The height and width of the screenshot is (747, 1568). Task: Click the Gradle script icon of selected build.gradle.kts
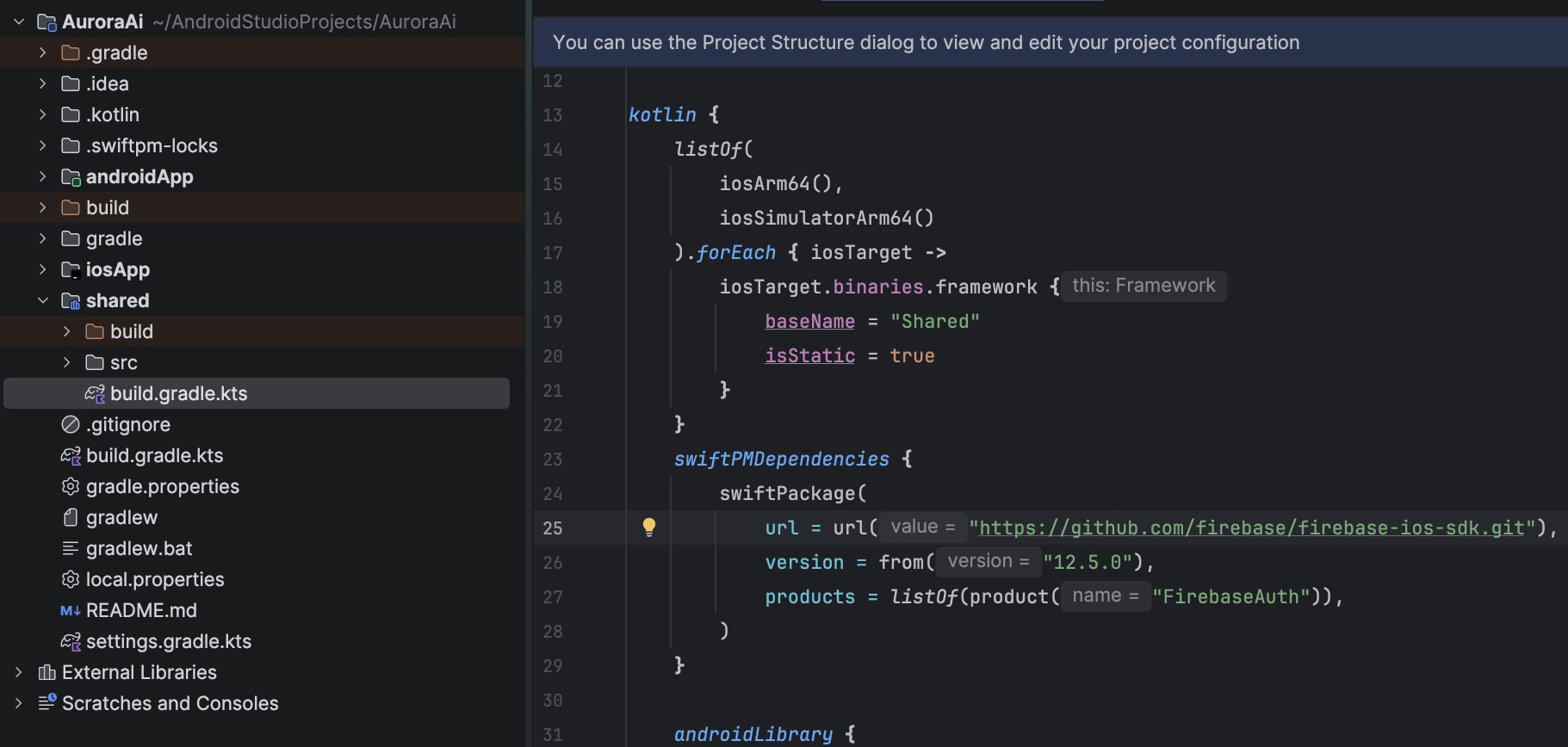point(95,393)
